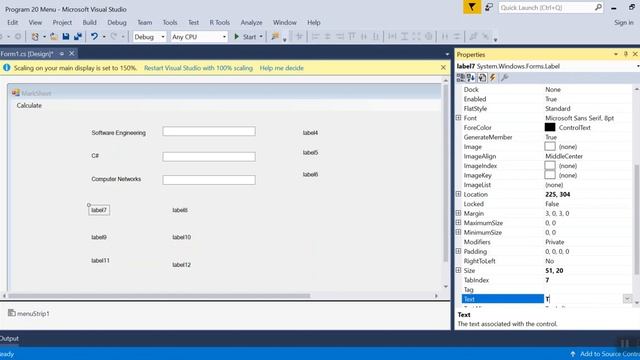
Task: Click the Computer Networks text box
Action: coord(209,180)
